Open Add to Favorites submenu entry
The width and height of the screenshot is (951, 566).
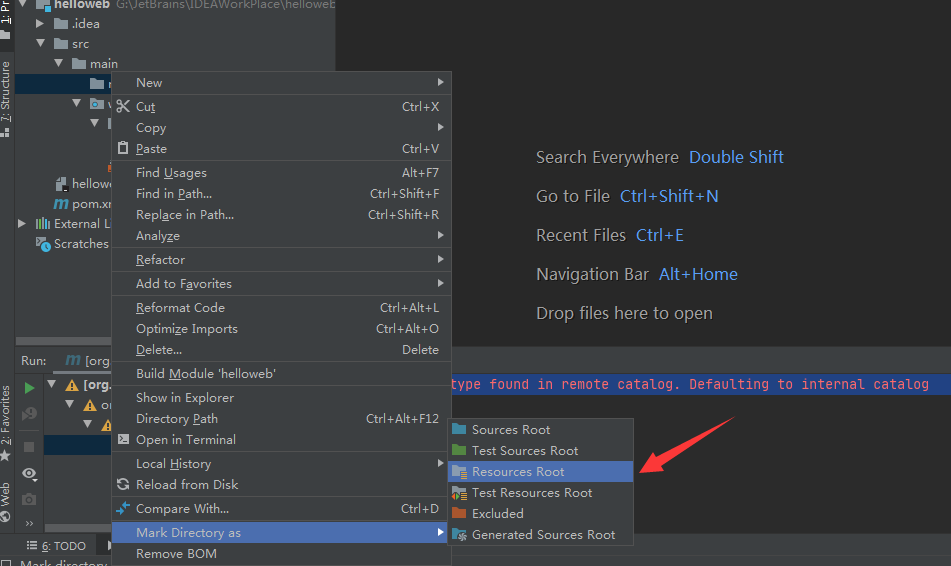281,284
